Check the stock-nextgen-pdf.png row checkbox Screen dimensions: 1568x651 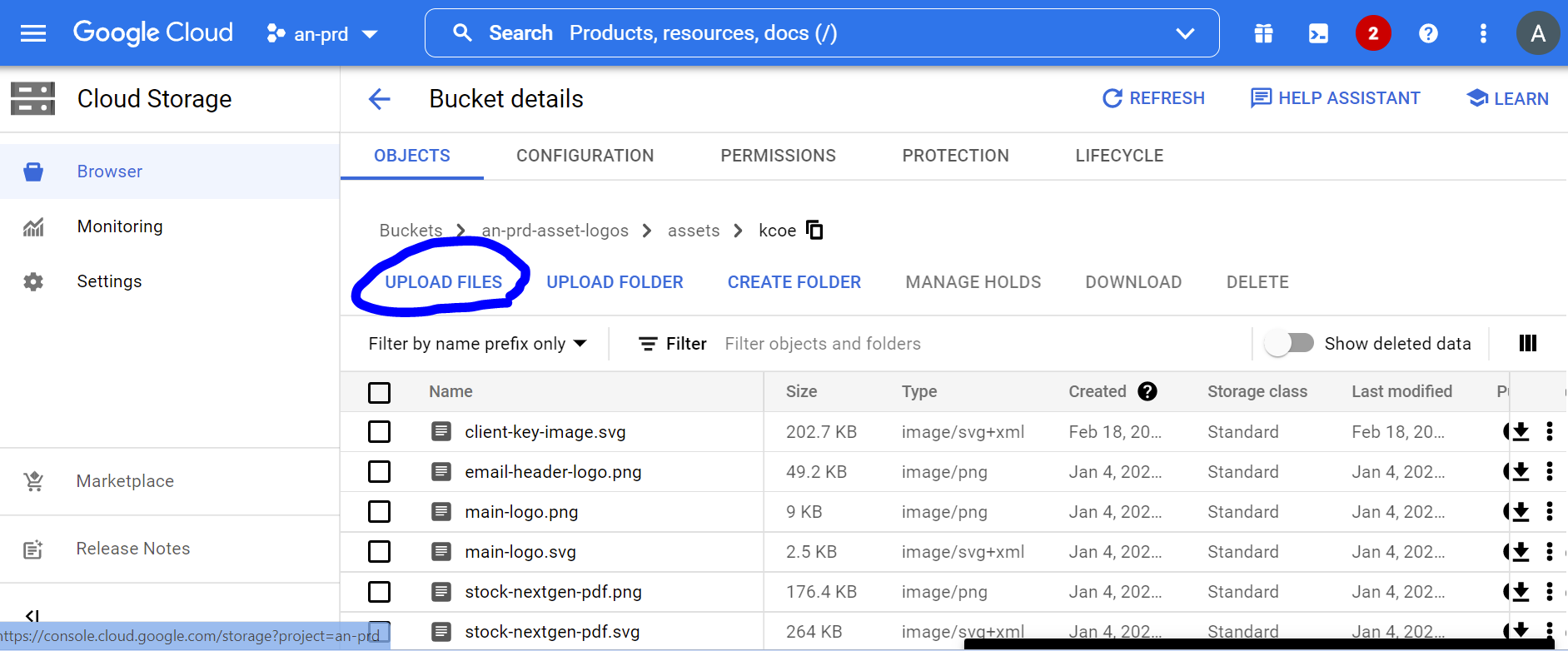pos(379,591)
